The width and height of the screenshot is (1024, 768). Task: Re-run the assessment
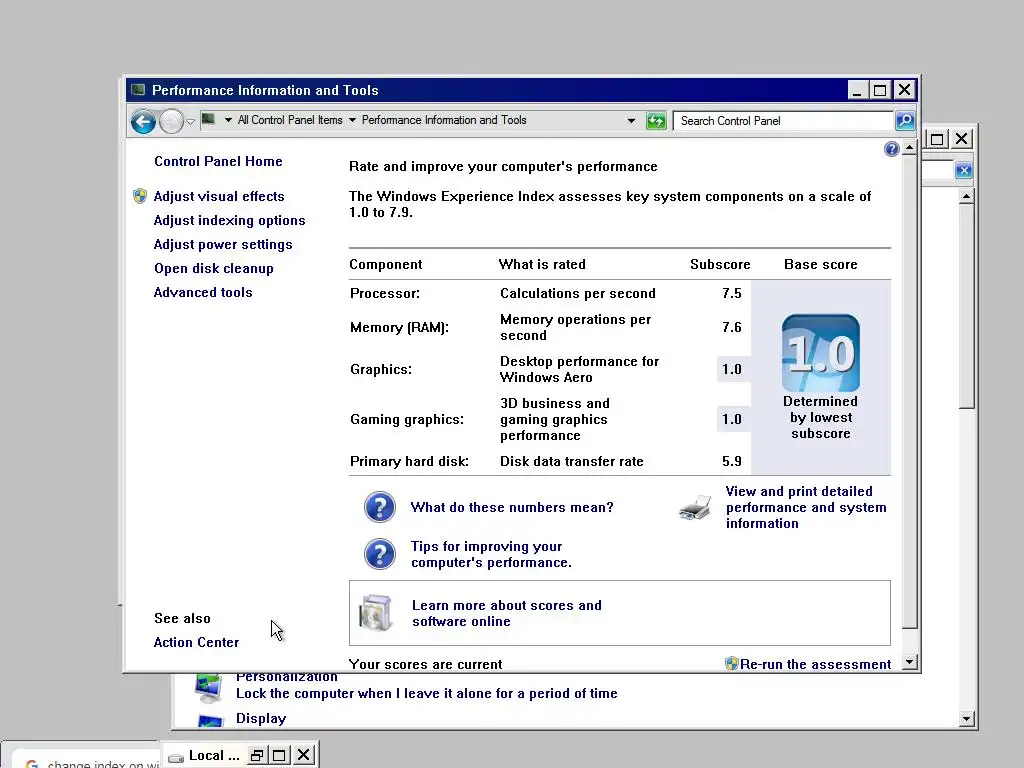pos(815,664)
